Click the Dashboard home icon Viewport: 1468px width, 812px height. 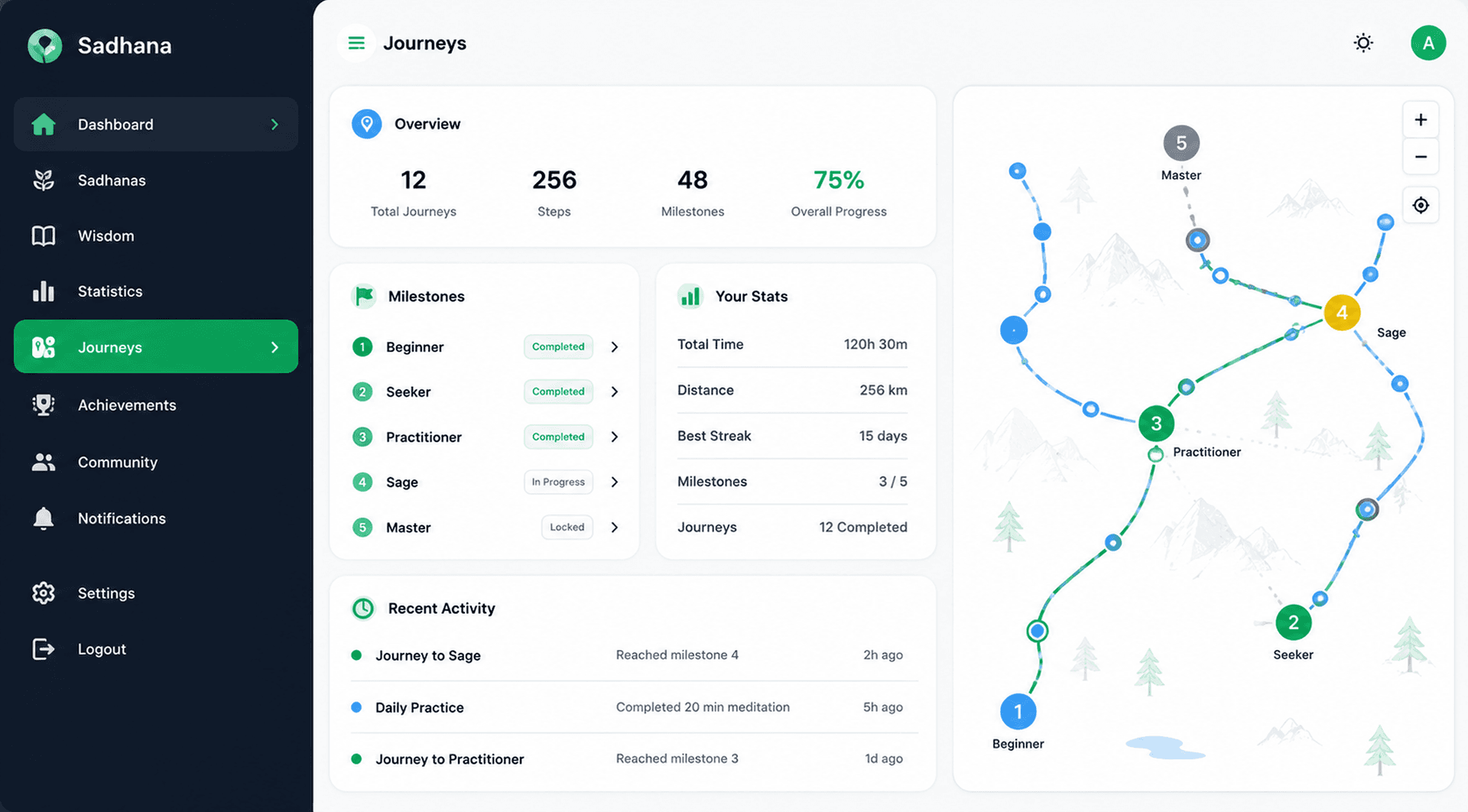pyautogui.click(x=44, y=124)
